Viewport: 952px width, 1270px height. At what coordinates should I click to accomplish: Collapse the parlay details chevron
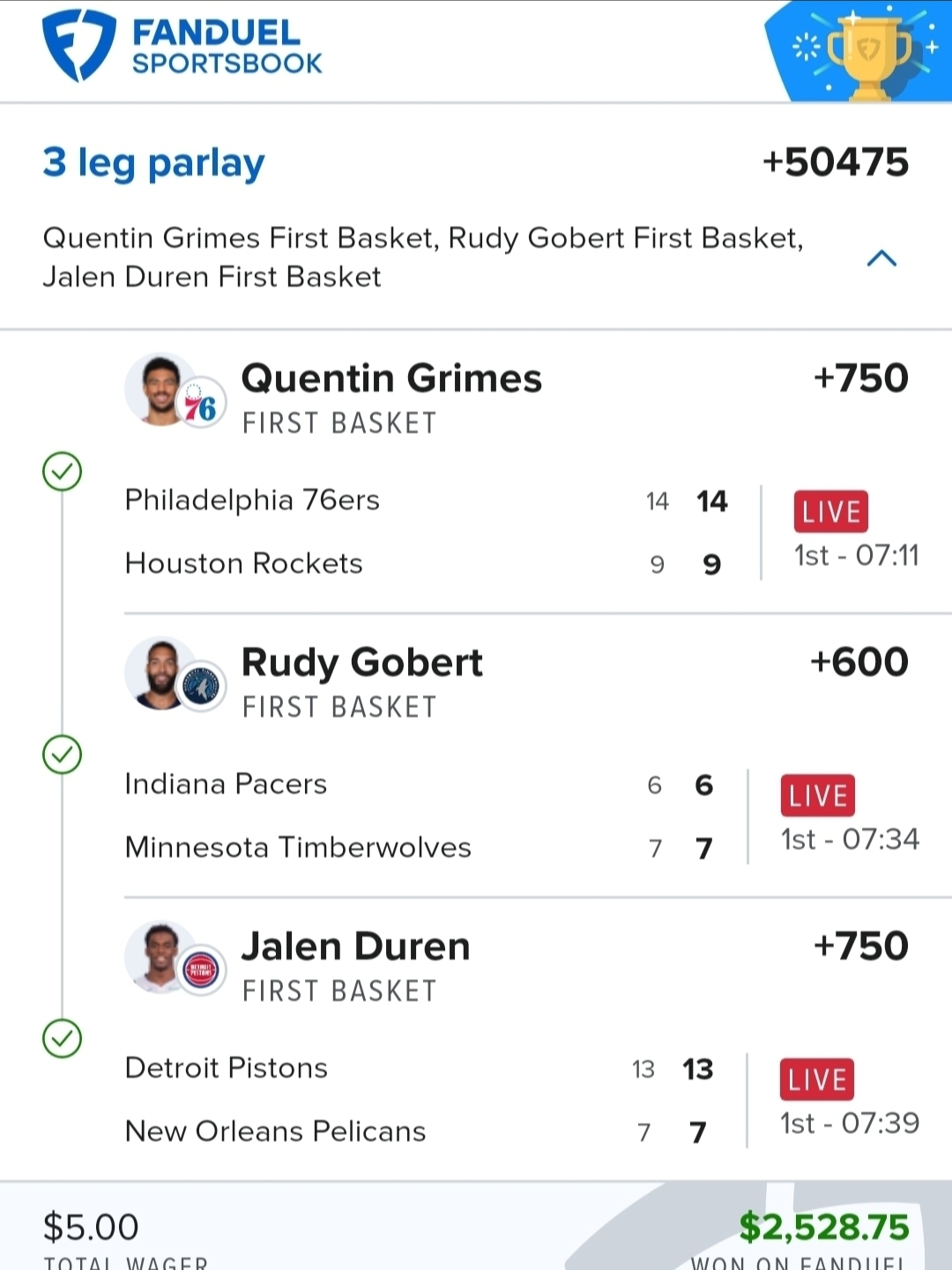click(x=881, y=258)
